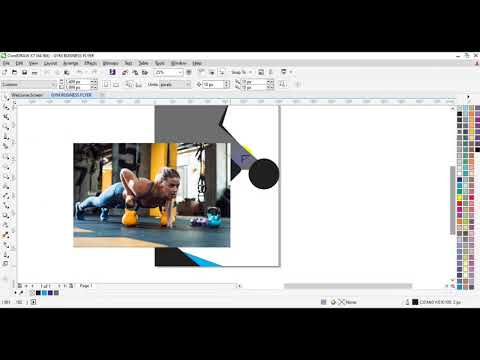Select the Color Eyedropper tool

pos(6,235)
